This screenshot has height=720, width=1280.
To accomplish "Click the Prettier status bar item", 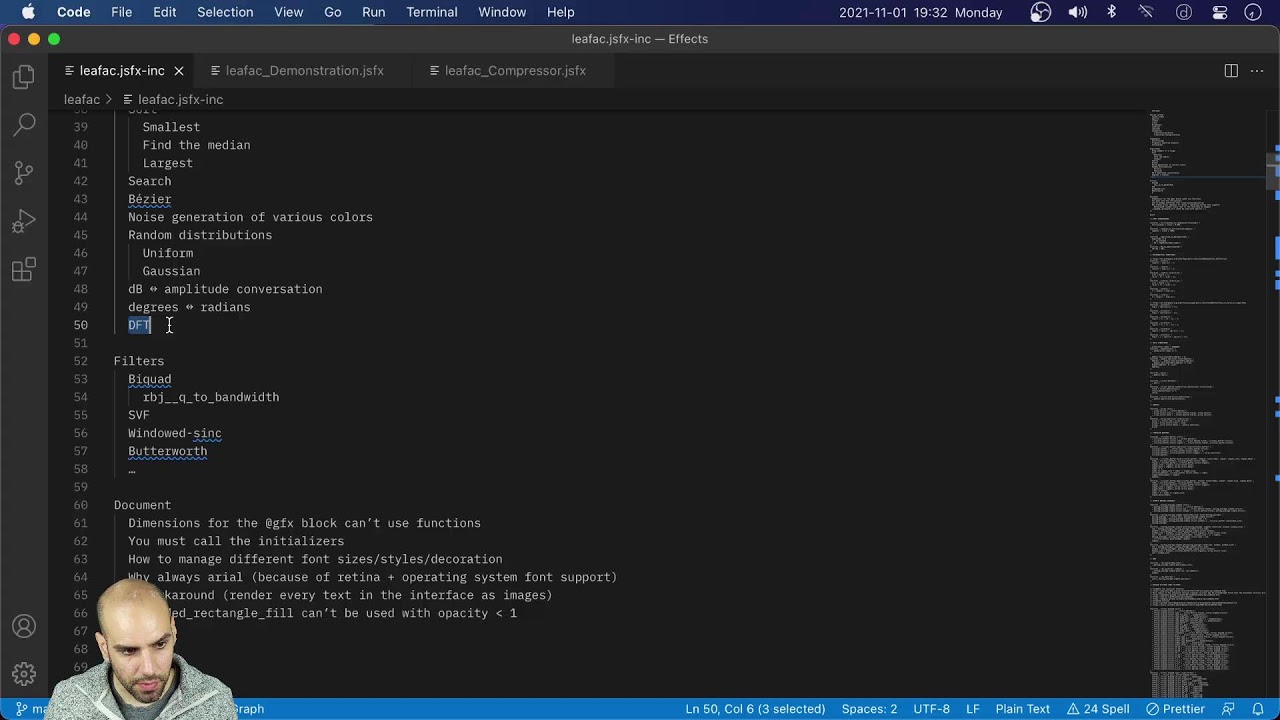I will coord(1175,709).
